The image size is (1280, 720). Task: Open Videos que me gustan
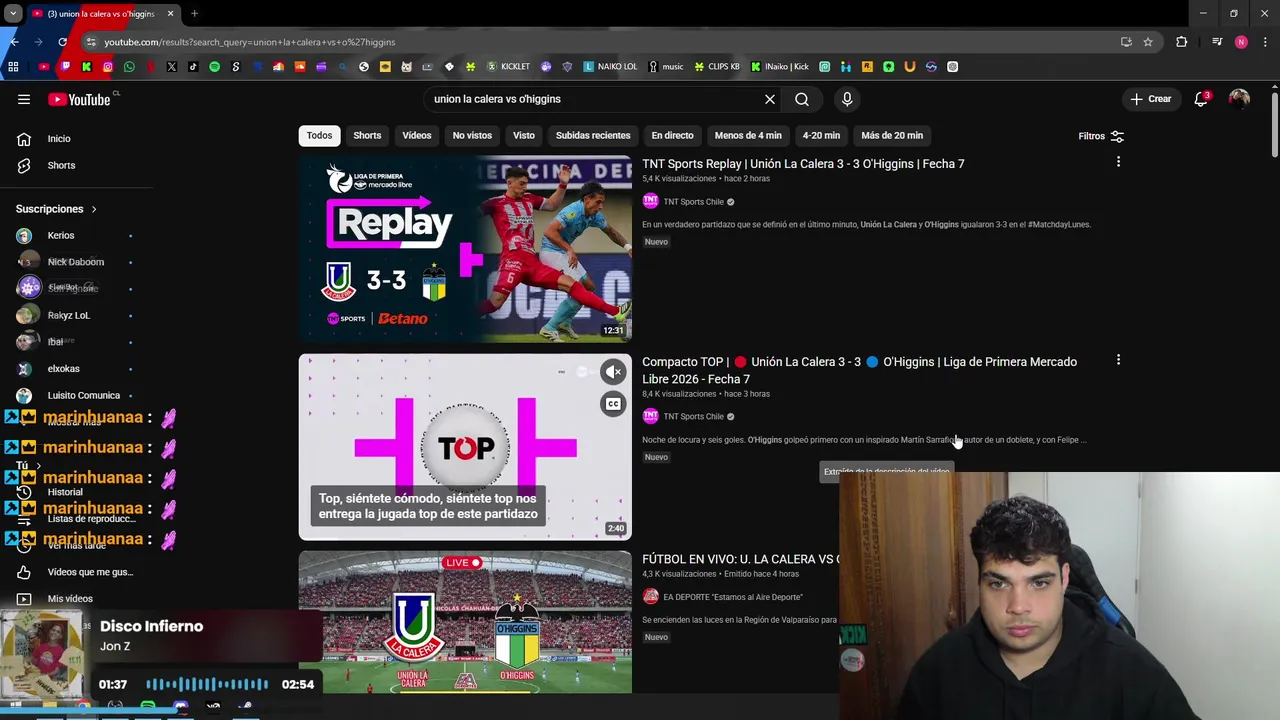click(90, 572)
